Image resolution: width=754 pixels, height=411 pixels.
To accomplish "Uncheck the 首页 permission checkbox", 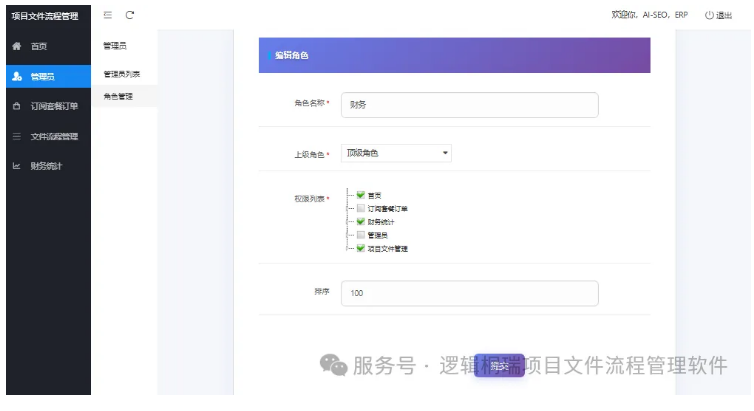I will click(361, 195).
